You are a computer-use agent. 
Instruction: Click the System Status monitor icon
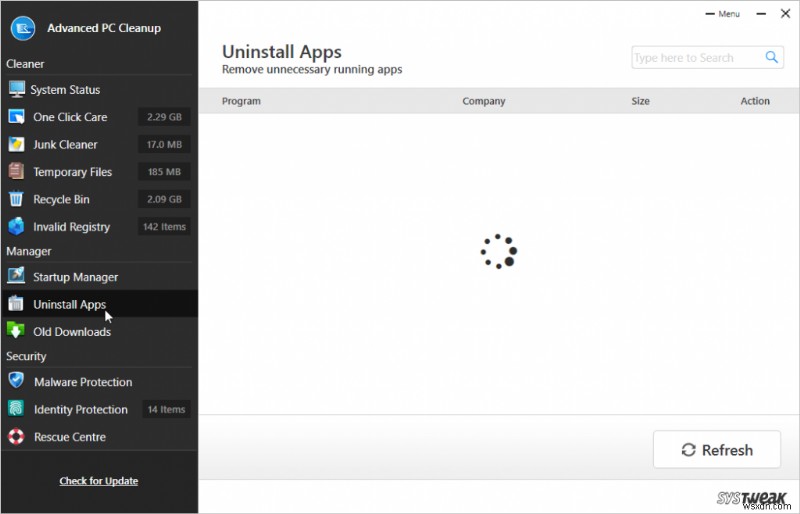(x=16, y=89)
